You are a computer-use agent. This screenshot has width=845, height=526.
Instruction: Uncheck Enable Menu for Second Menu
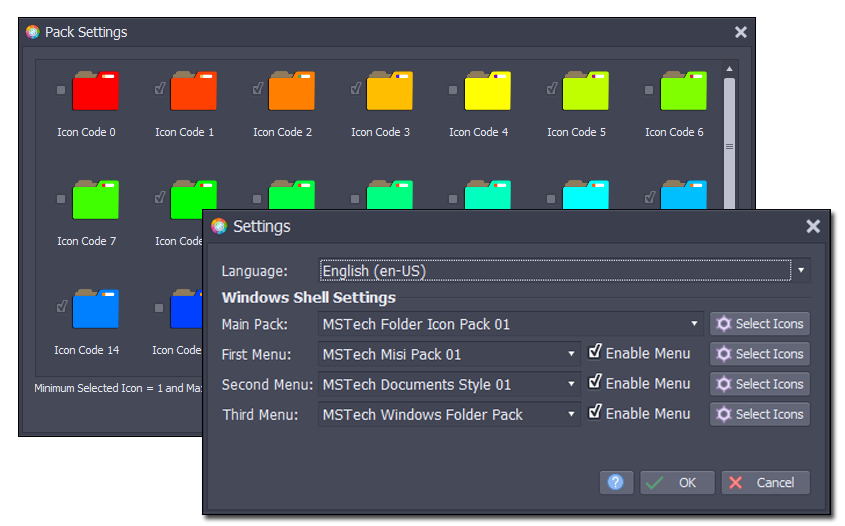click(595, 383)
